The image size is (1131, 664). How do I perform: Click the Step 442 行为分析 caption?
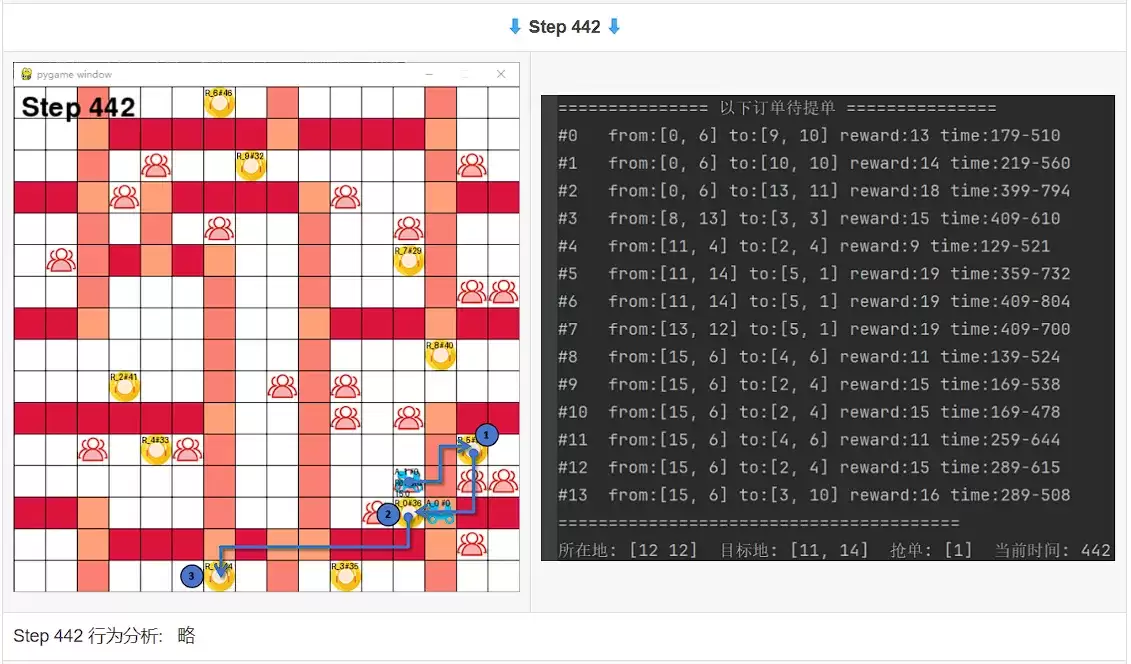click(x=105, y=636)
